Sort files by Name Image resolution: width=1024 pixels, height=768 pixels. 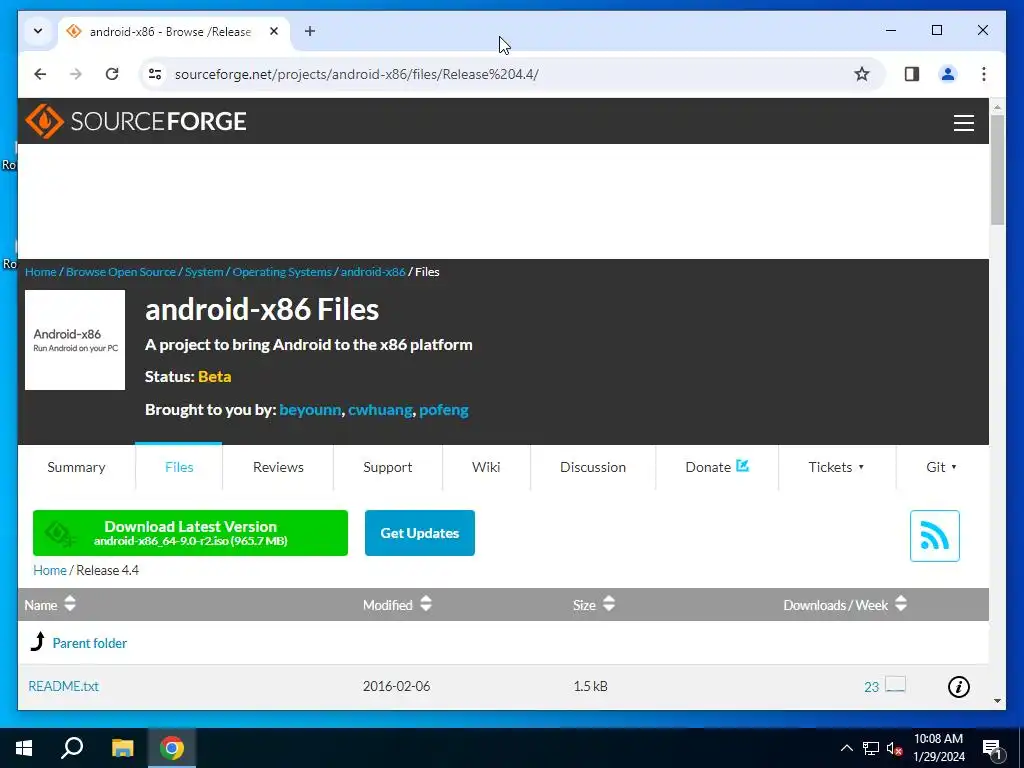point(50,605)
